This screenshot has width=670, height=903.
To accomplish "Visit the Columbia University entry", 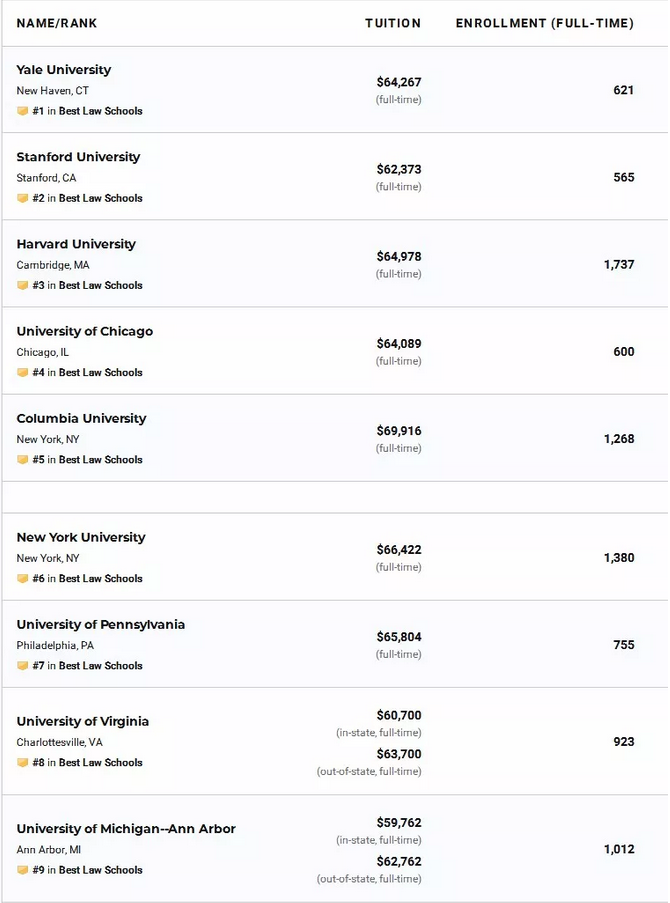I will pyautogui.click(x=81, y=418).
